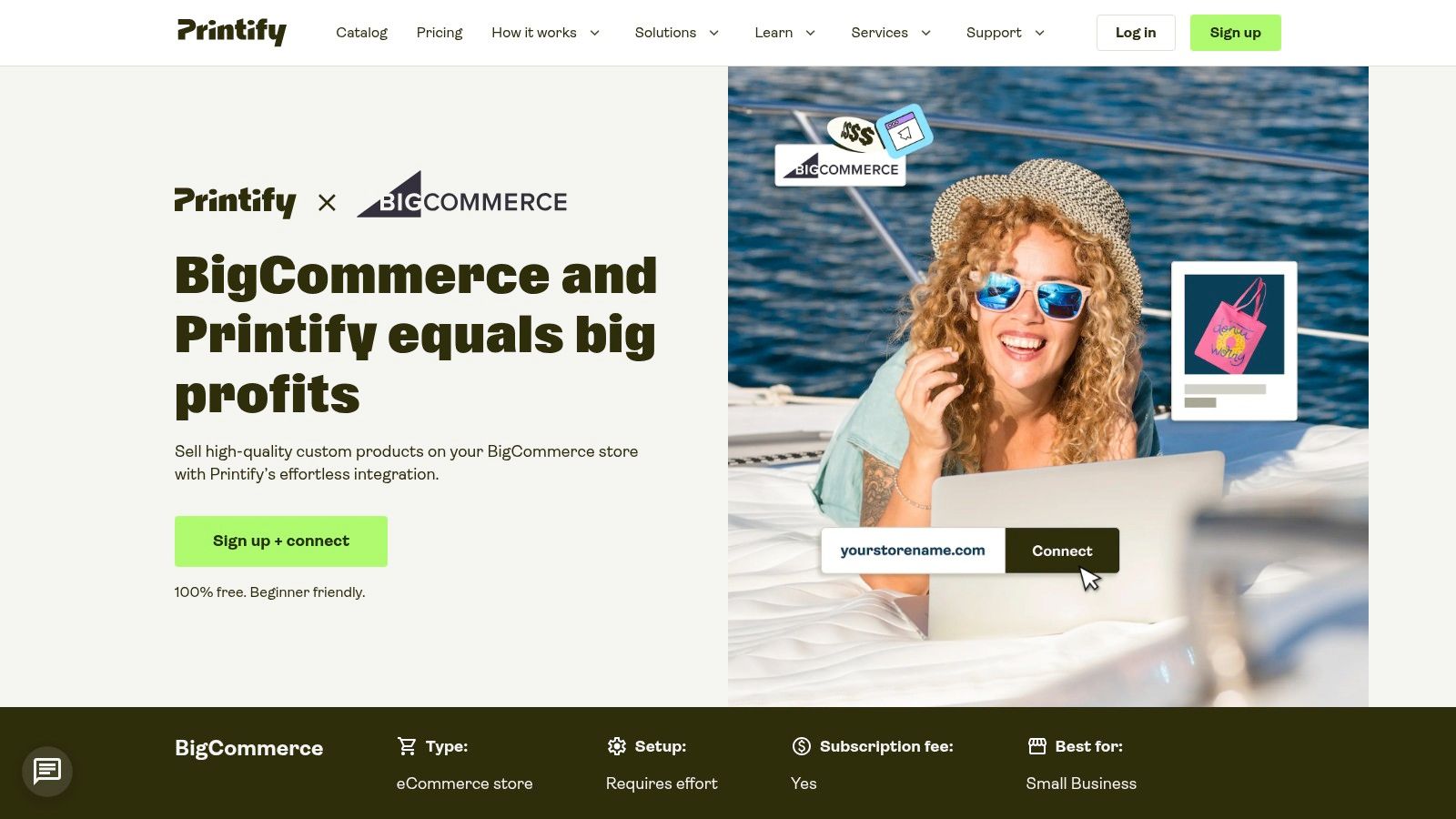Click the tote bag product thumbnail
1456x819 pixels.
[x=1234, y=325]
